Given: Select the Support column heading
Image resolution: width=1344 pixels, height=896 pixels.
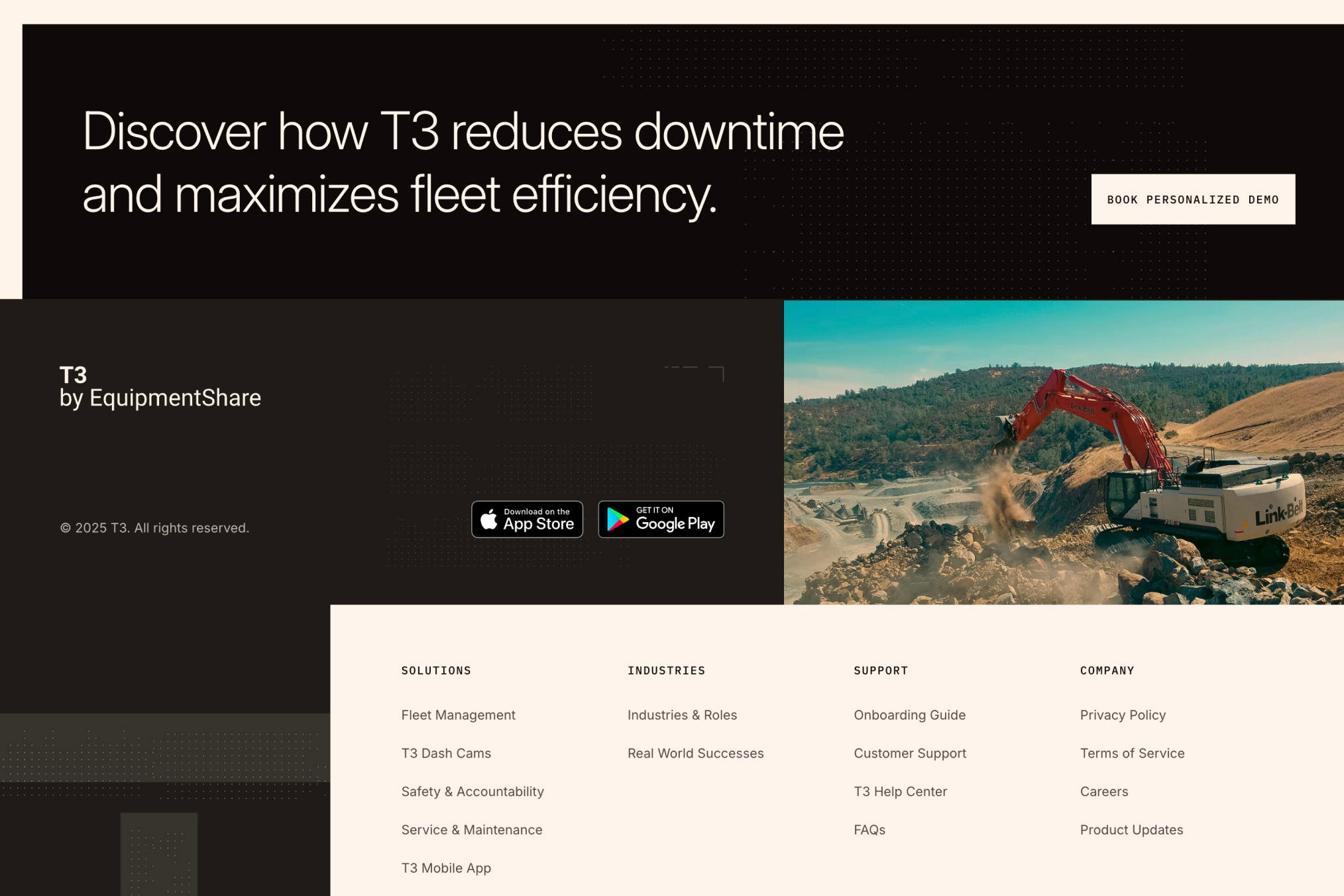Looking at the screenshot, I should pyautogui.click(x=881, y=671).
